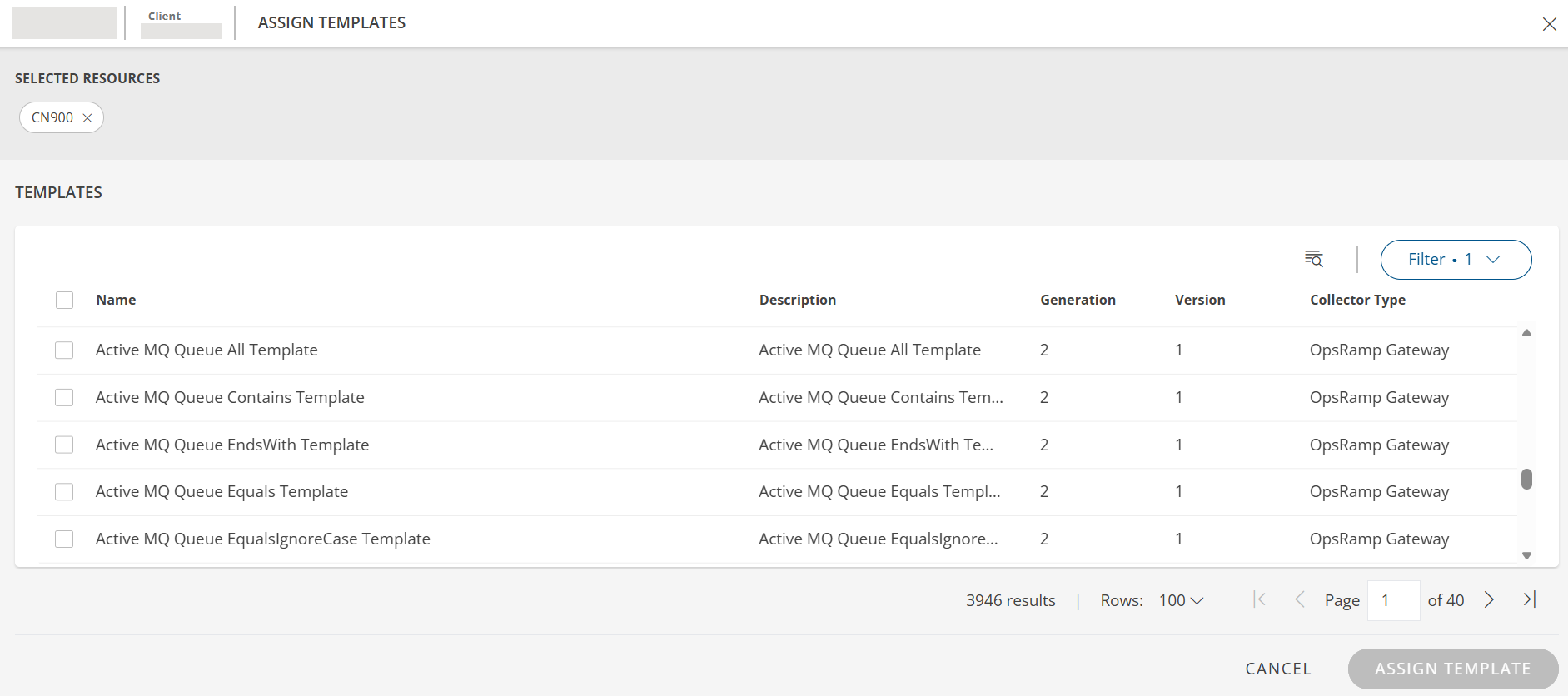Click description 'Active MQ Queue EndsWith Te...'
This screenshot has height=696, width=1568.
[x=876, y=445]
